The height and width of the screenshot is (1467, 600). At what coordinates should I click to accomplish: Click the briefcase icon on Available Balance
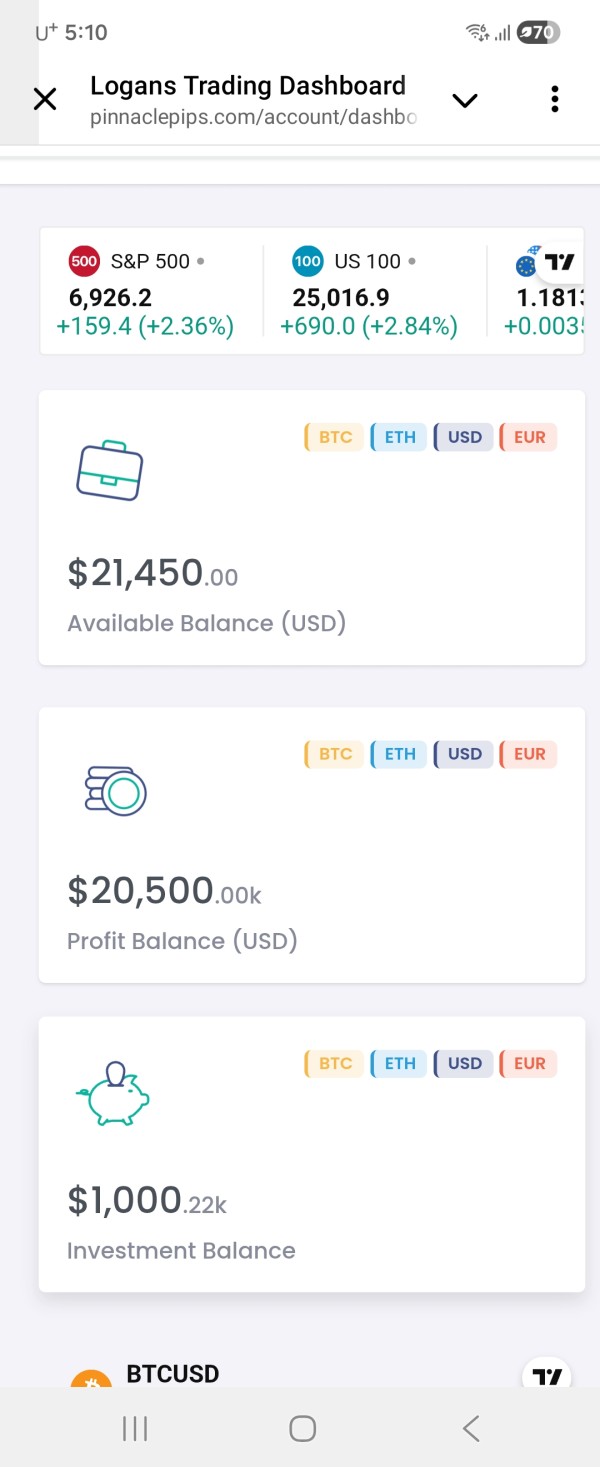point(110,470)
